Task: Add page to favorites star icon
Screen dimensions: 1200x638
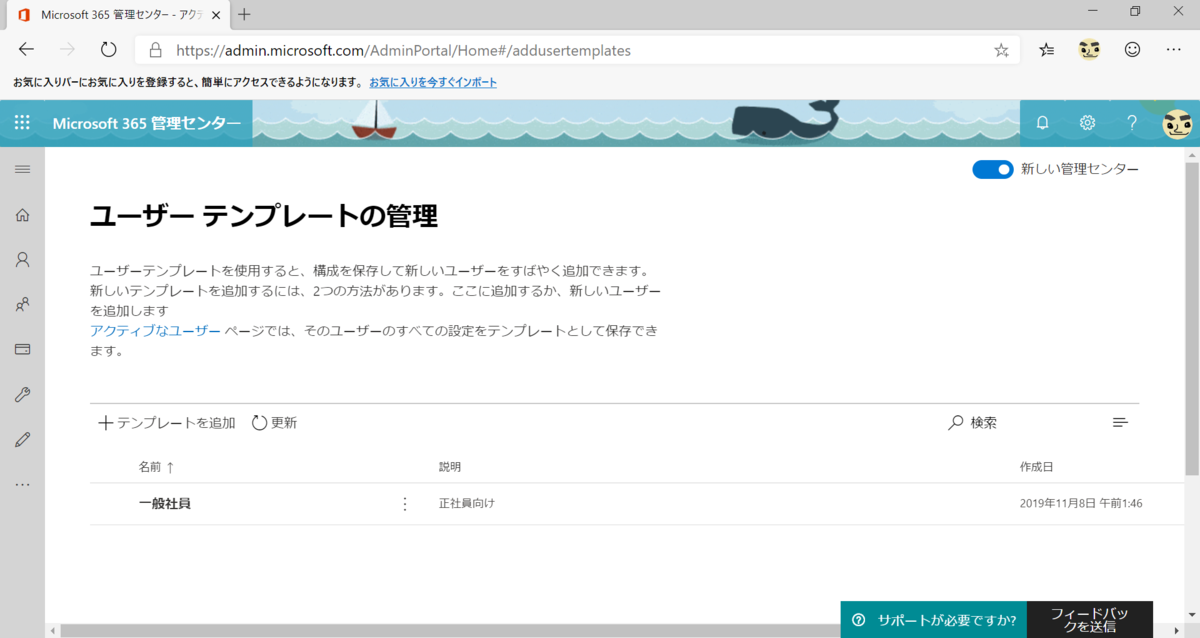Action: (1001, 50)
